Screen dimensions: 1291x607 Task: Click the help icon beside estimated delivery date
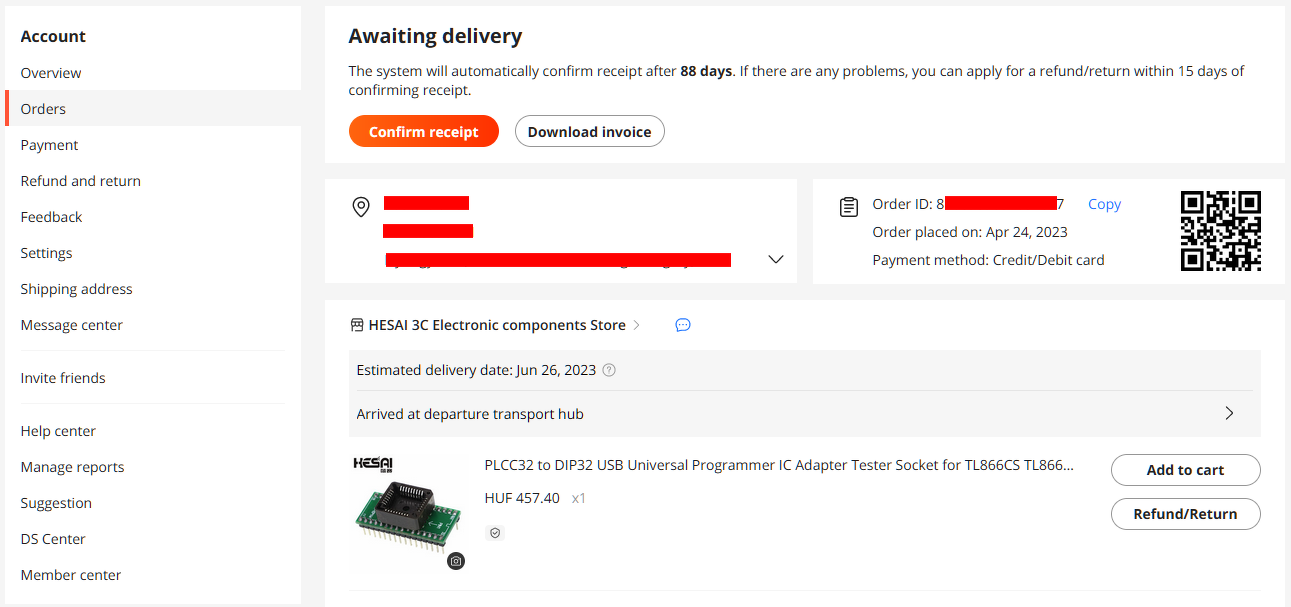(609, 370)
